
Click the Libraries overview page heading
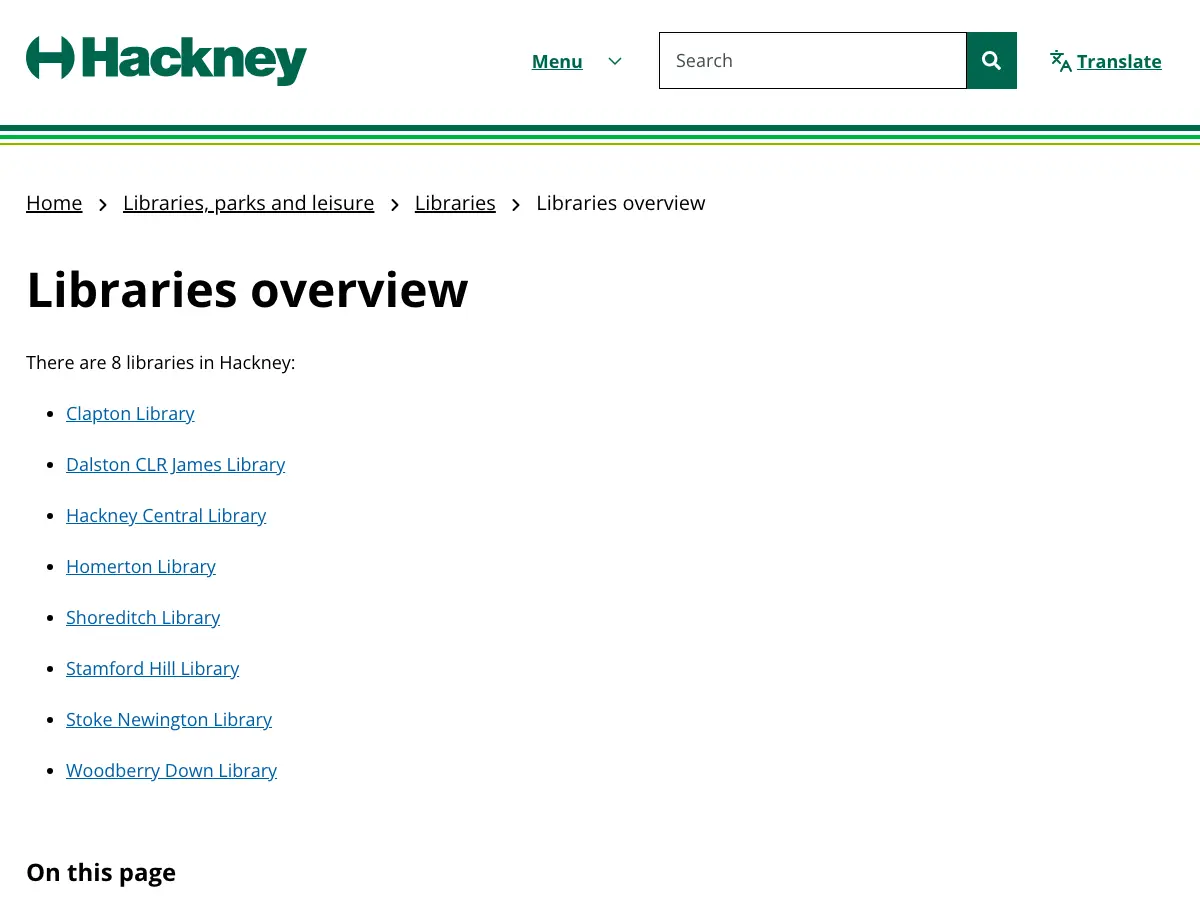(x=247, y=290)
